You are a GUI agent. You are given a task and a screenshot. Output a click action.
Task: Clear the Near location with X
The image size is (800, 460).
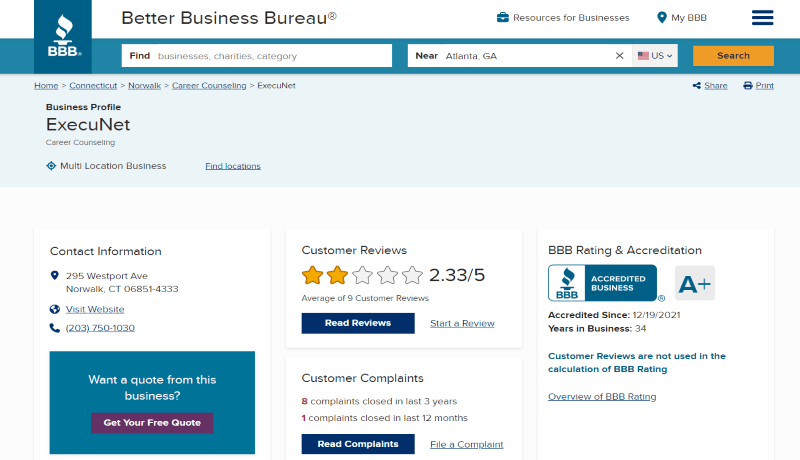pos(619,56)
